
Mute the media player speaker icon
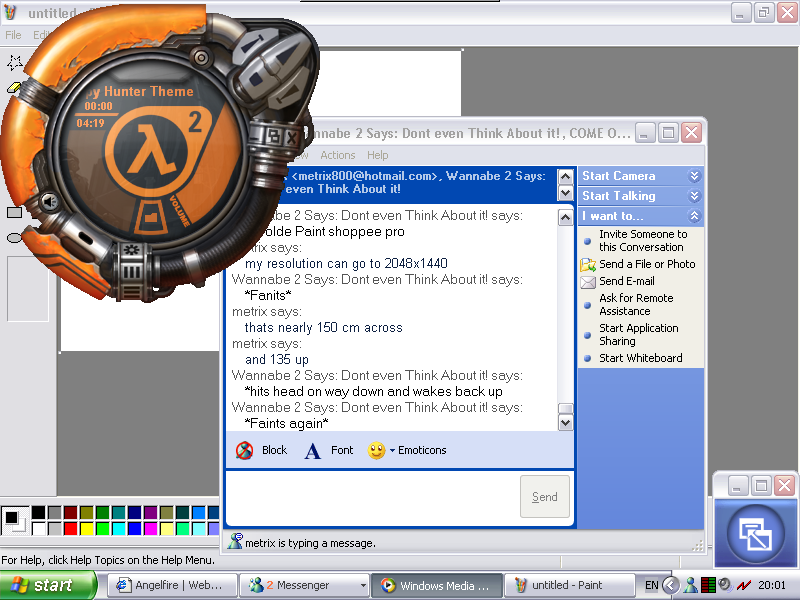tap(49, 203)
